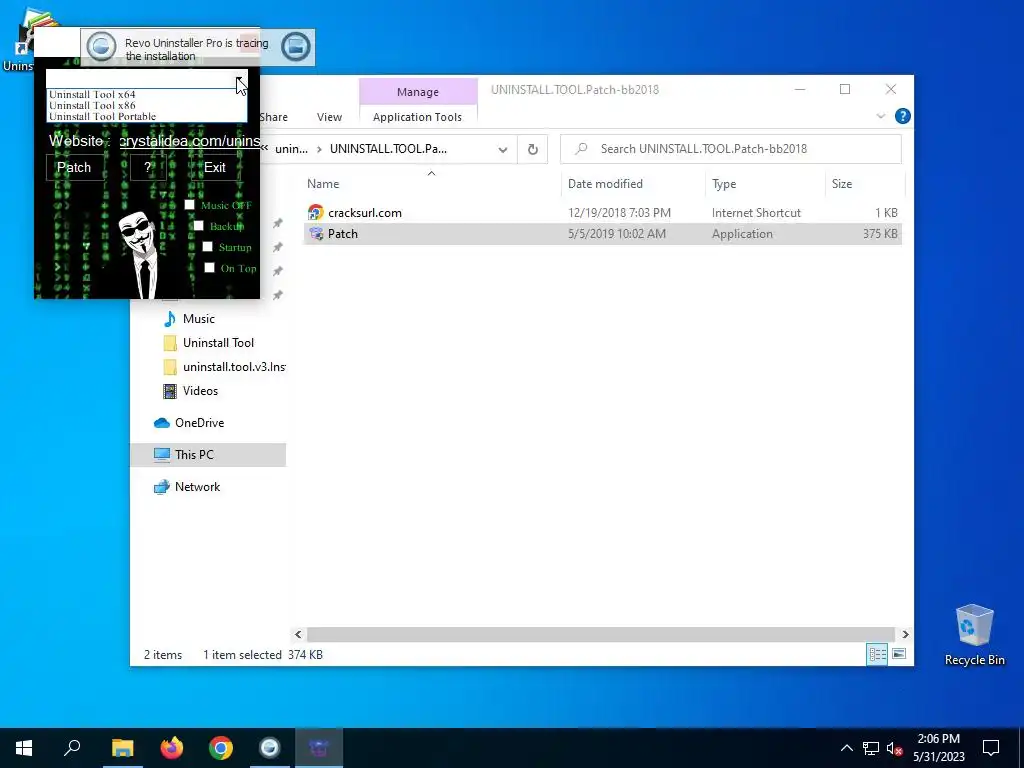Launch Firefox from the taskbar
Screen dimensions: 1024x768
click(x=172, y=748)
